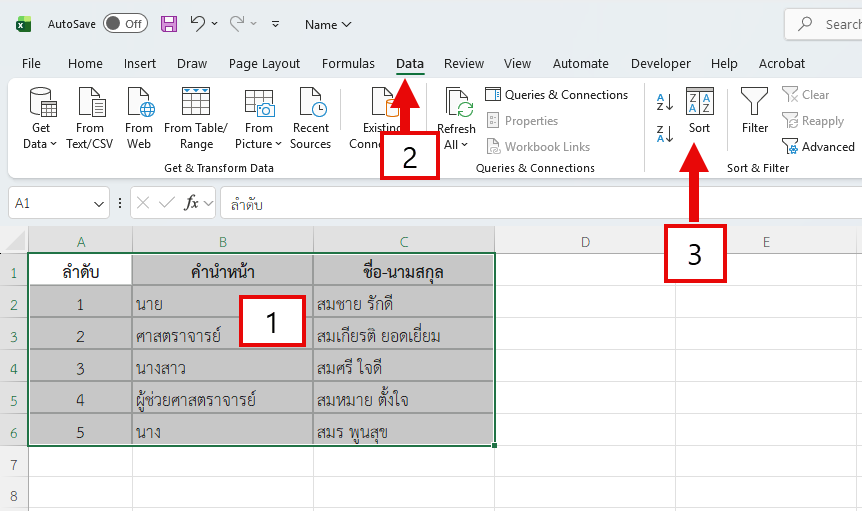
Task: Open the Redo history dropdown arrow
Action: 253,24
